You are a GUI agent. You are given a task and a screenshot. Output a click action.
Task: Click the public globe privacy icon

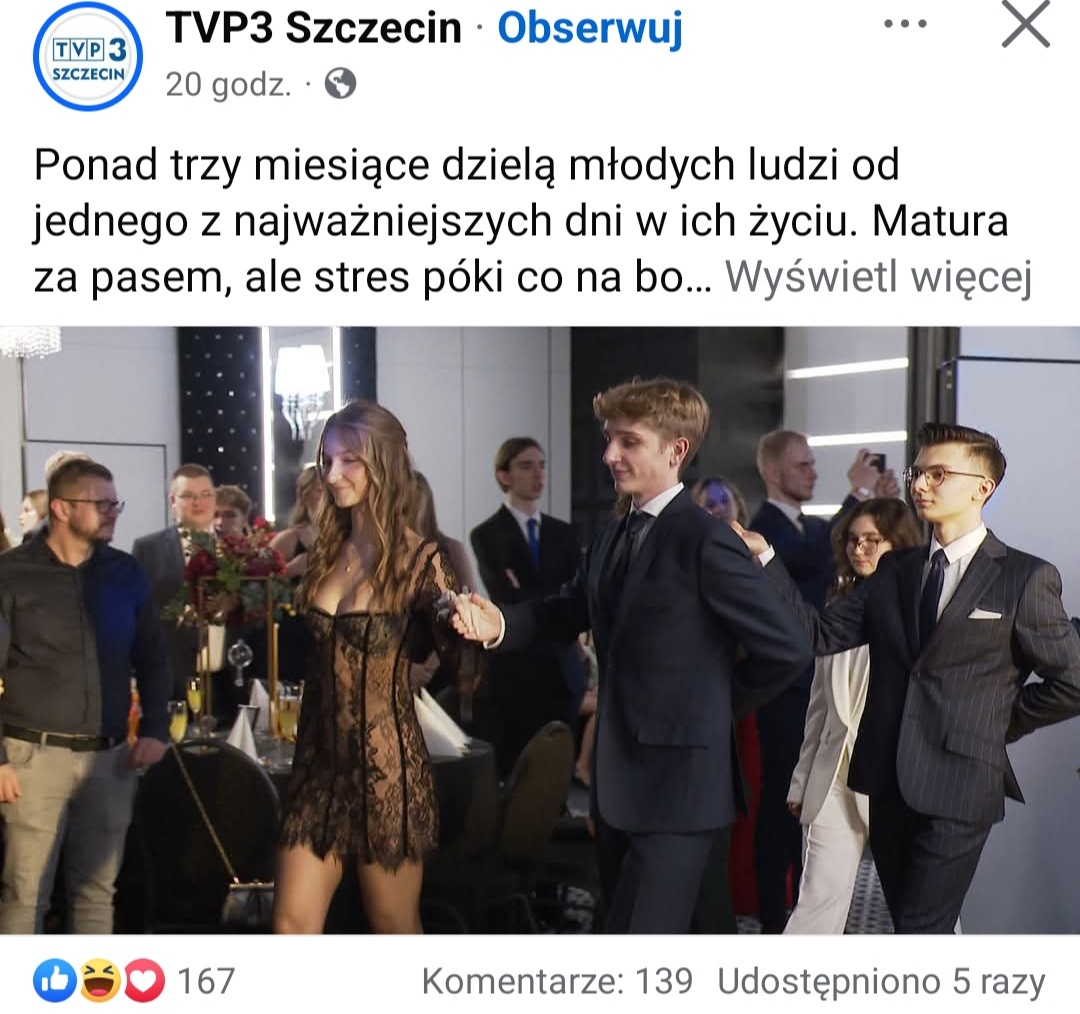click(340, 84)
